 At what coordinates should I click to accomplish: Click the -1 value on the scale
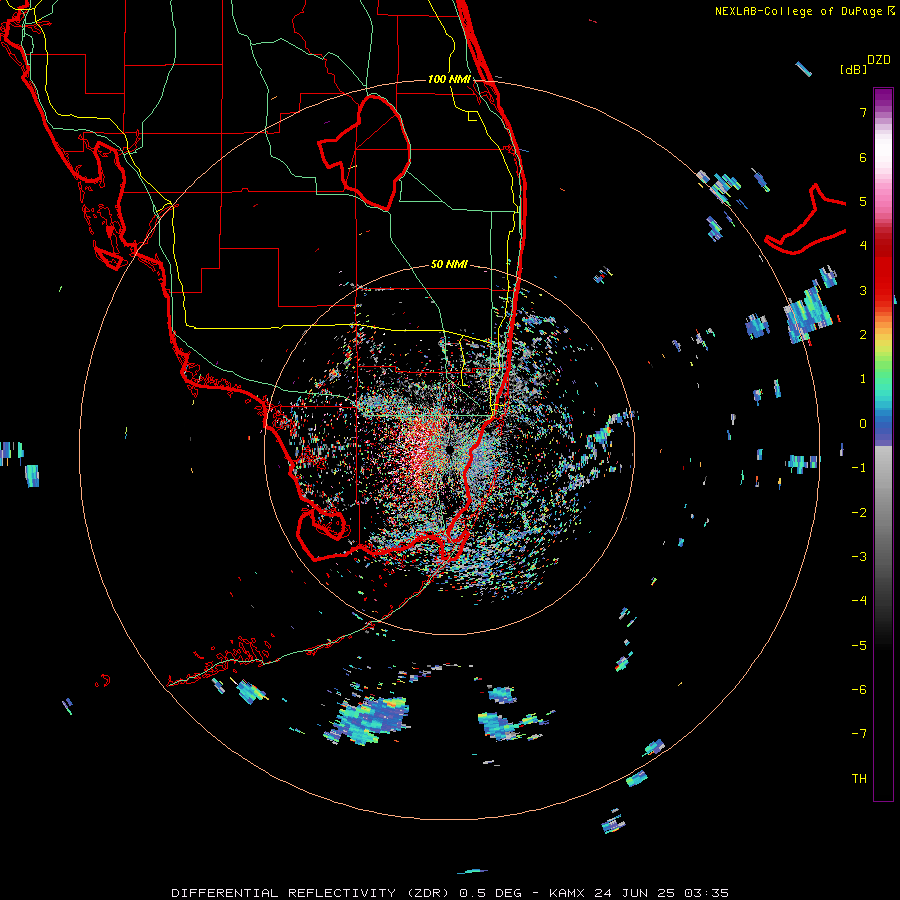pos(859,468)
